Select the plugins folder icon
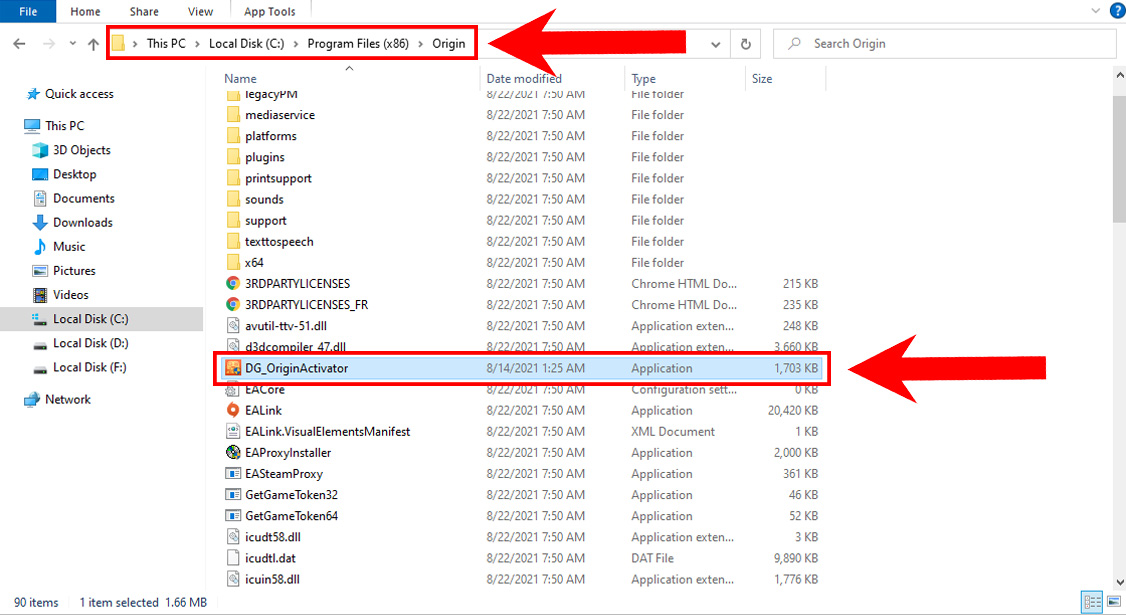 click(233, 157)
